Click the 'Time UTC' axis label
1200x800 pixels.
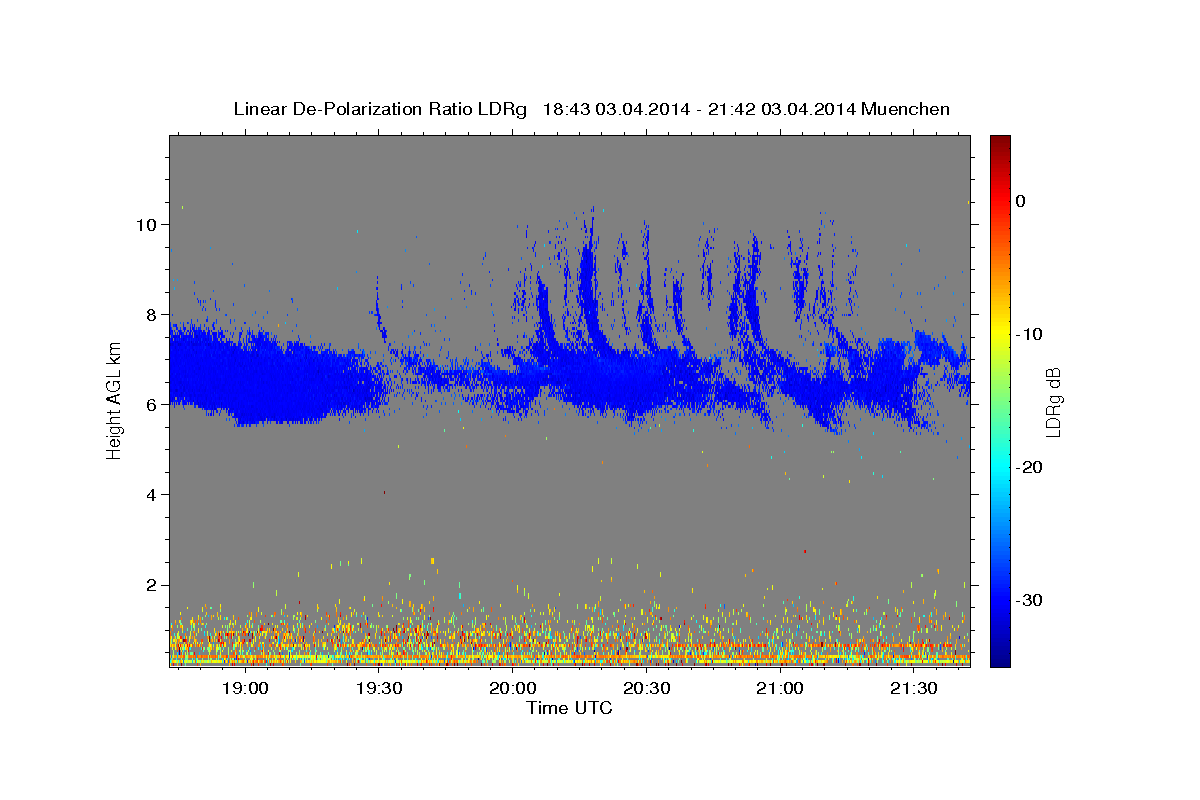point(569,708)
